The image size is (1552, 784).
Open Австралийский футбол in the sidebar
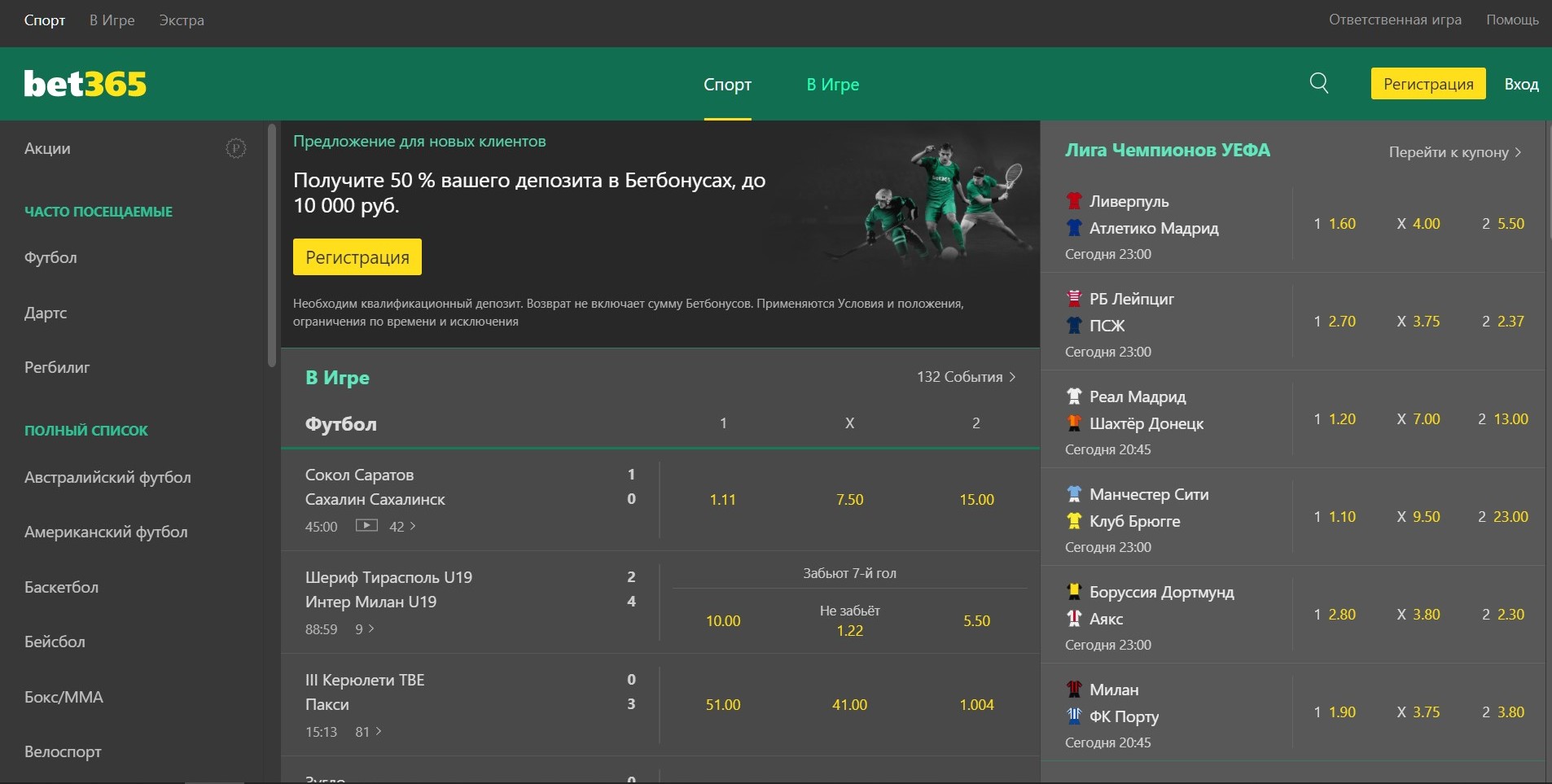click(107, 477)
